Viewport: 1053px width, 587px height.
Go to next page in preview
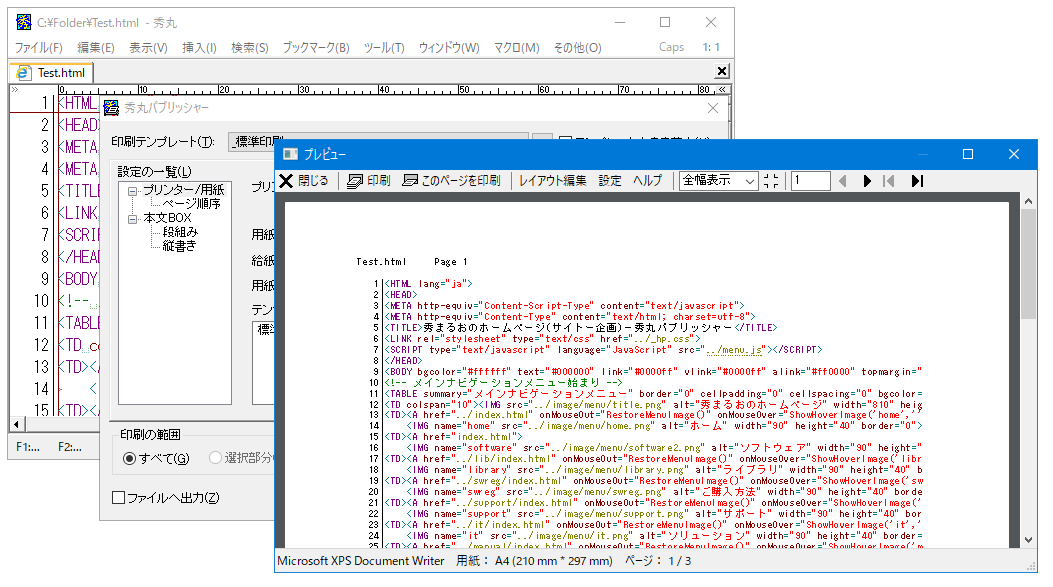tap(867, 181)
